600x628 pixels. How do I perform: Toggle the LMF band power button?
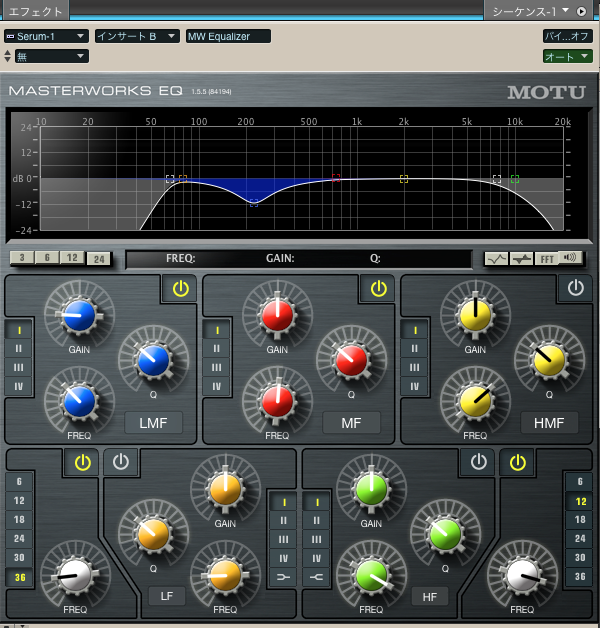pyautogui.click(x=181, y=288)
